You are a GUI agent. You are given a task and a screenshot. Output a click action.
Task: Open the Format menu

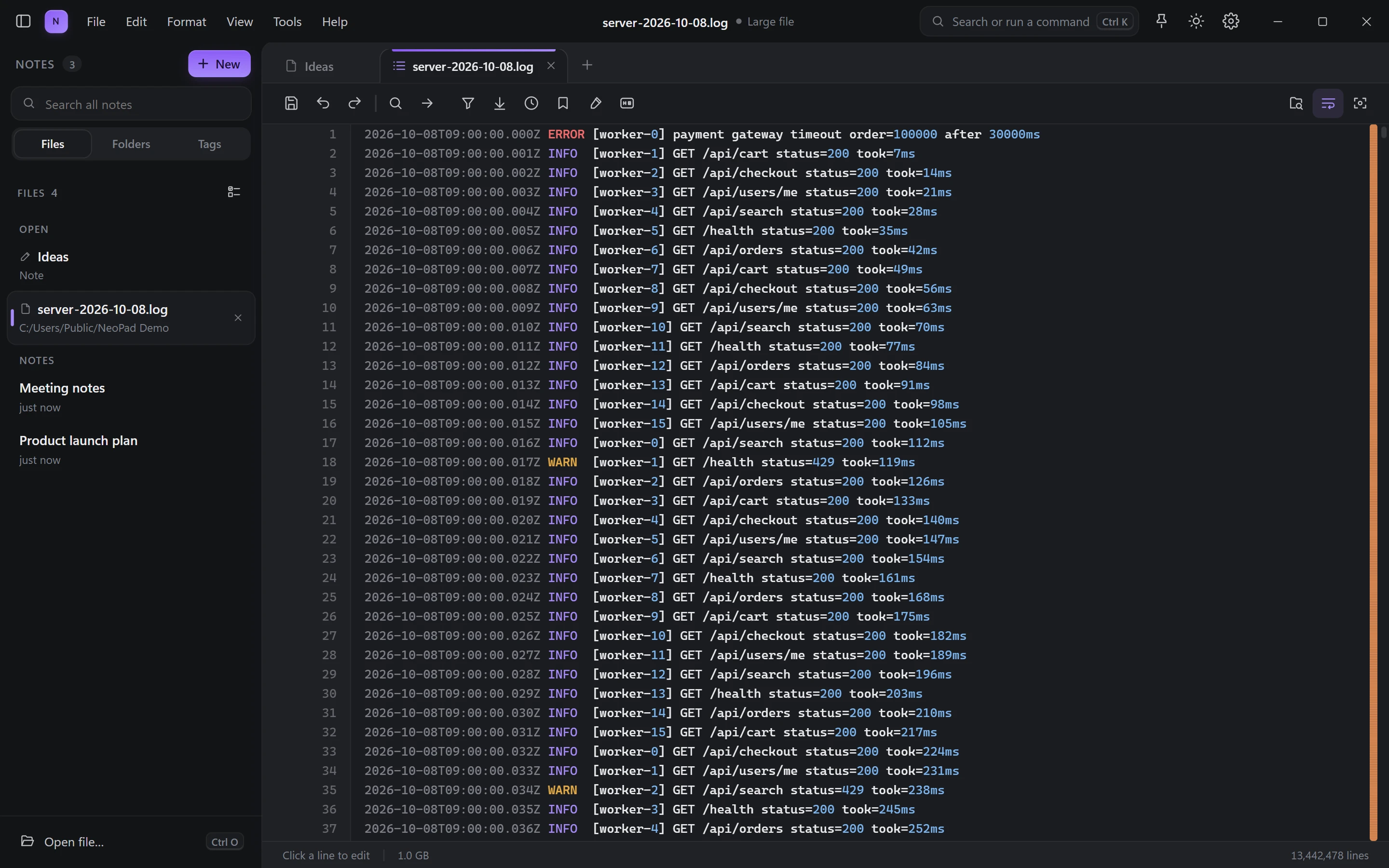click(x=187, y=22)
